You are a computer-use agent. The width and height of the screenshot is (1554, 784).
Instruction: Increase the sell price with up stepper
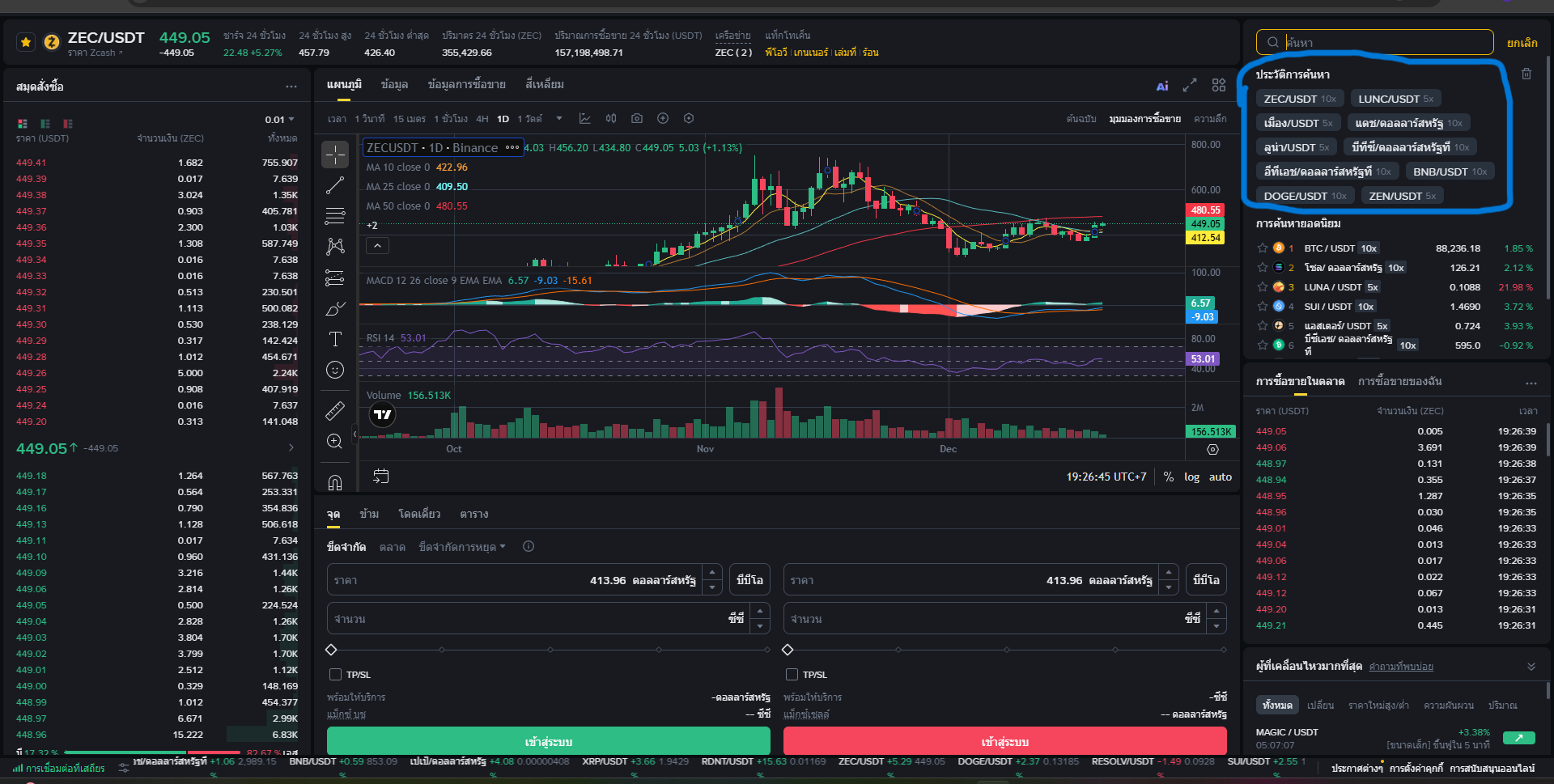[1169, 573]
